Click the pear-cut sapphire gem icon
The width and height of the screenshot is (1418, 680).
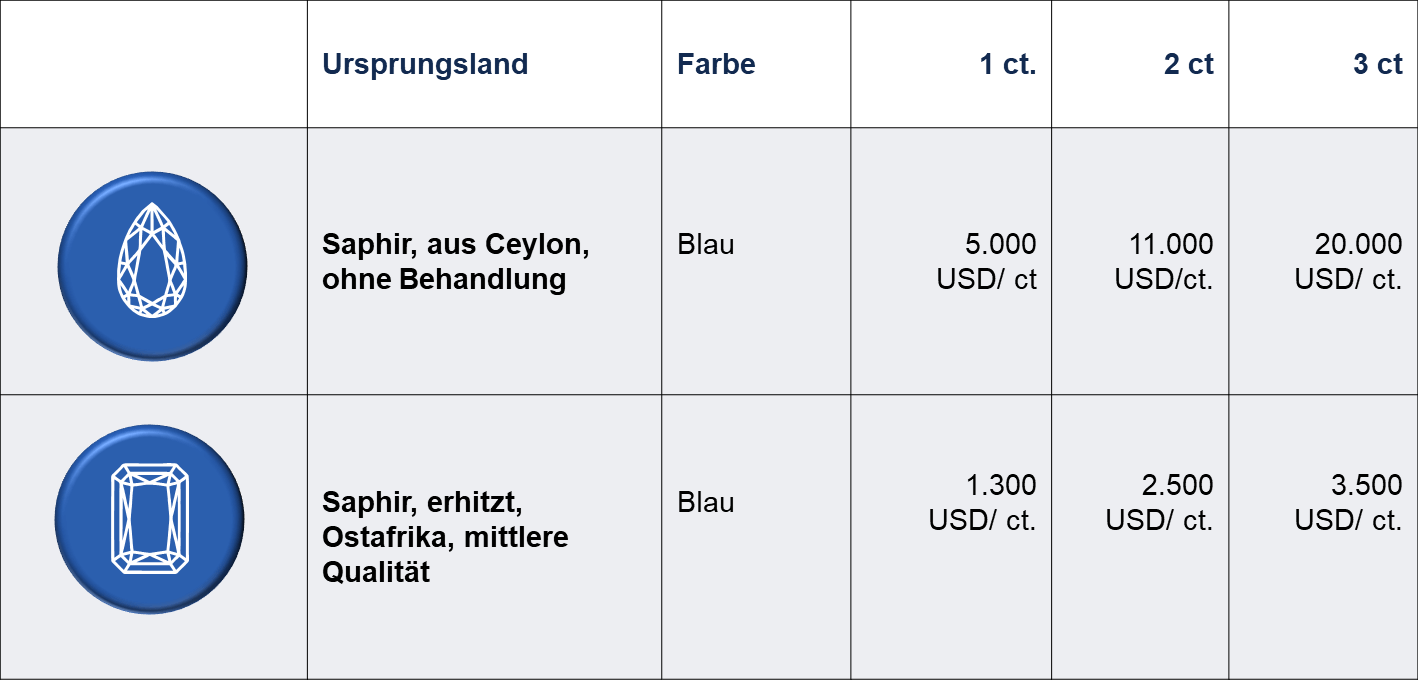(152, 265)
